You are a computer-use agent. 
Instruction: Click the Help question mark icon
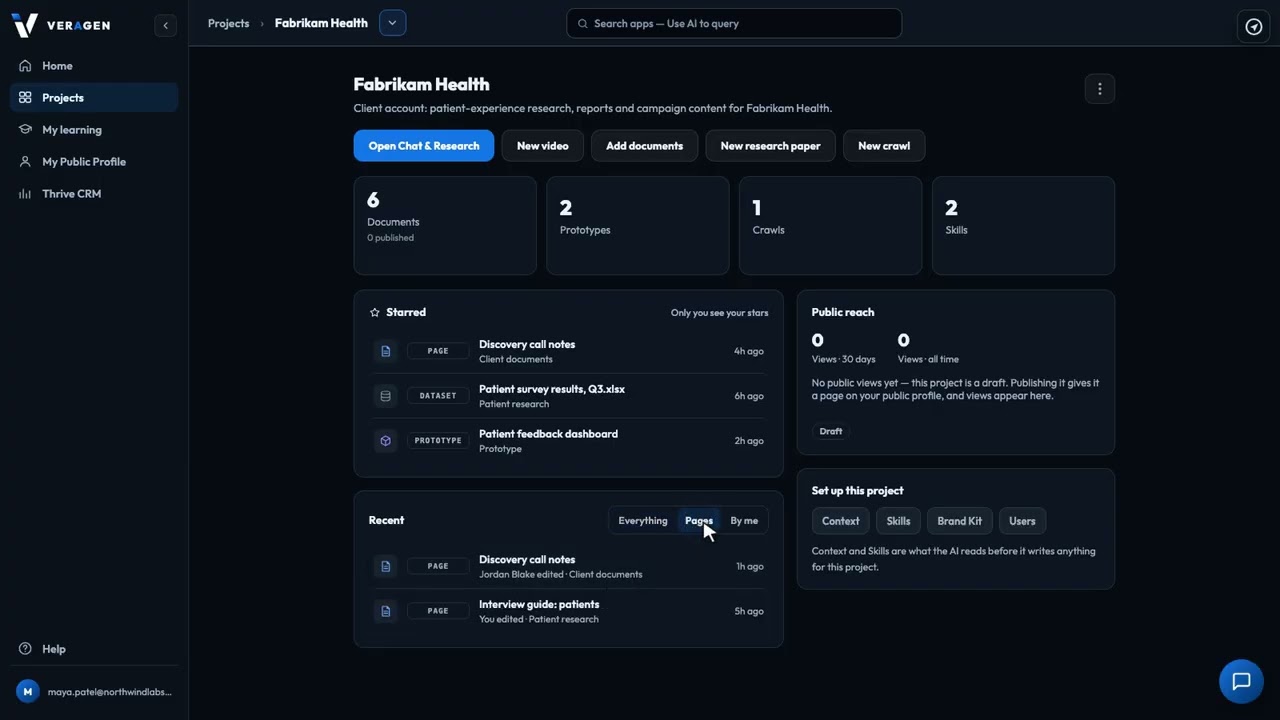click(x=26, y=649)
